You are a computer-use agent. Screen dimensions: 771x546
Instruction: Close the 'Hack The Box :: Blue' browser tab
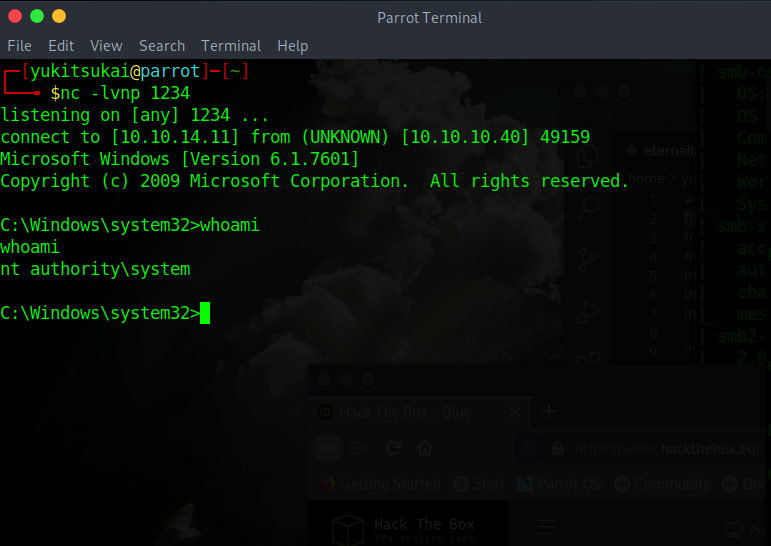click(x=515, y=412)
